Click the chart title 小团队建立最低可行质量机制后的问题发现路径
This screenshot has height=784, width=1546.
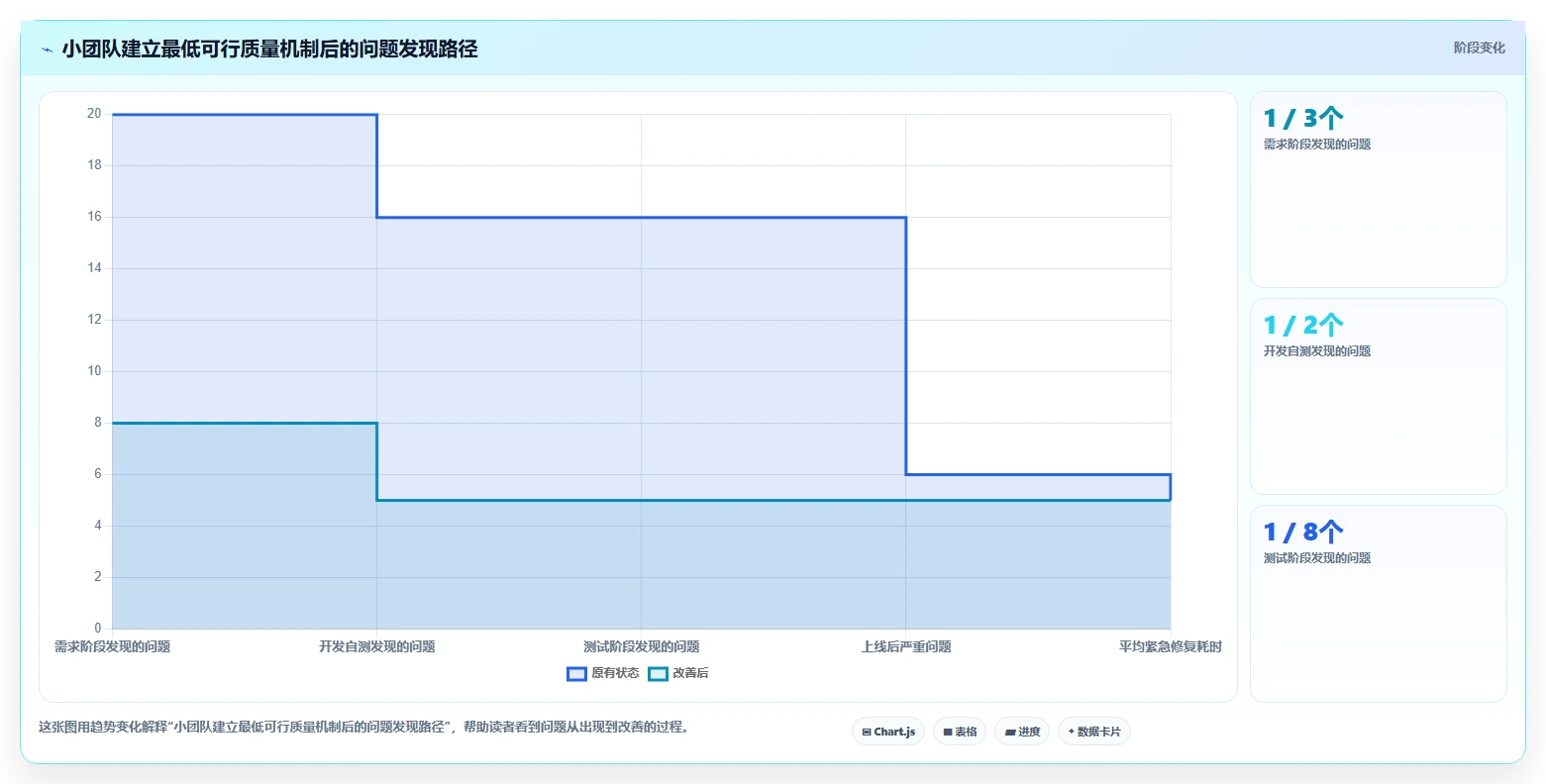(x=269, y=49)
